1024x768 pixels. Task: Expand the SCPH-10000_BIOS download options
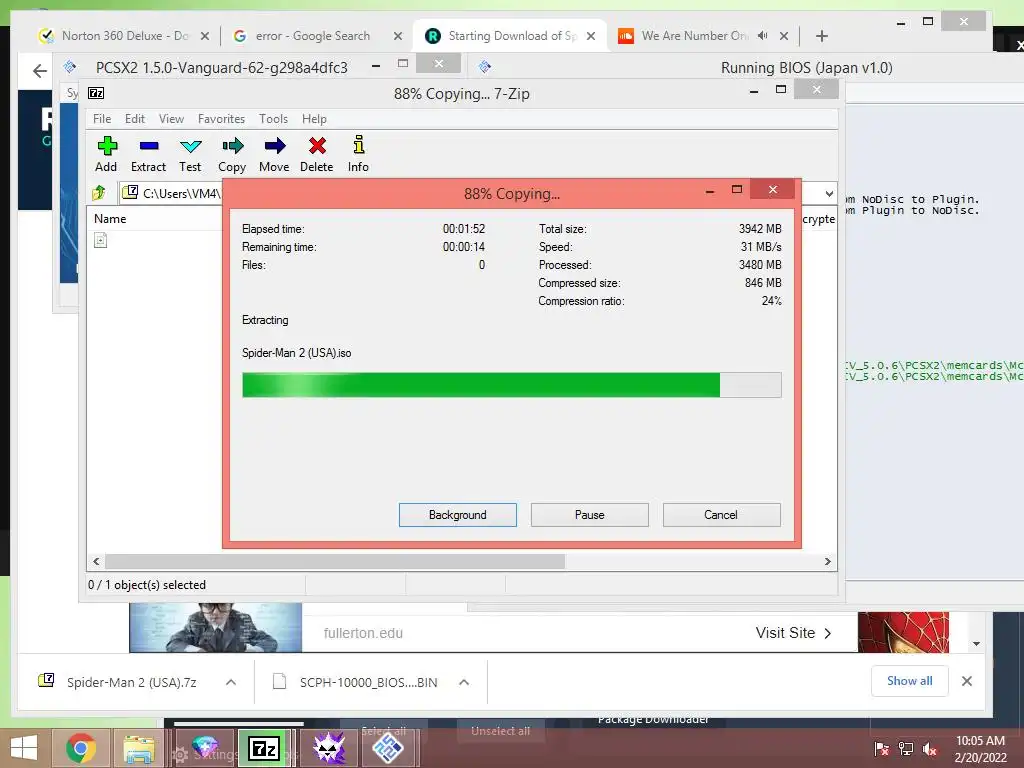464,682
